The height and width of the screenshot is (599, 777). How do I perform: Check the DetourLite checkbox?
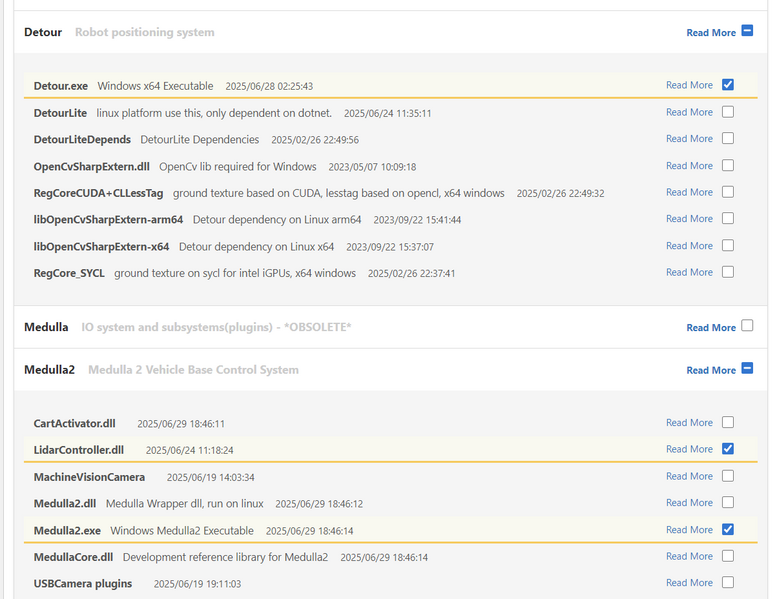click(x=727, y=112)
